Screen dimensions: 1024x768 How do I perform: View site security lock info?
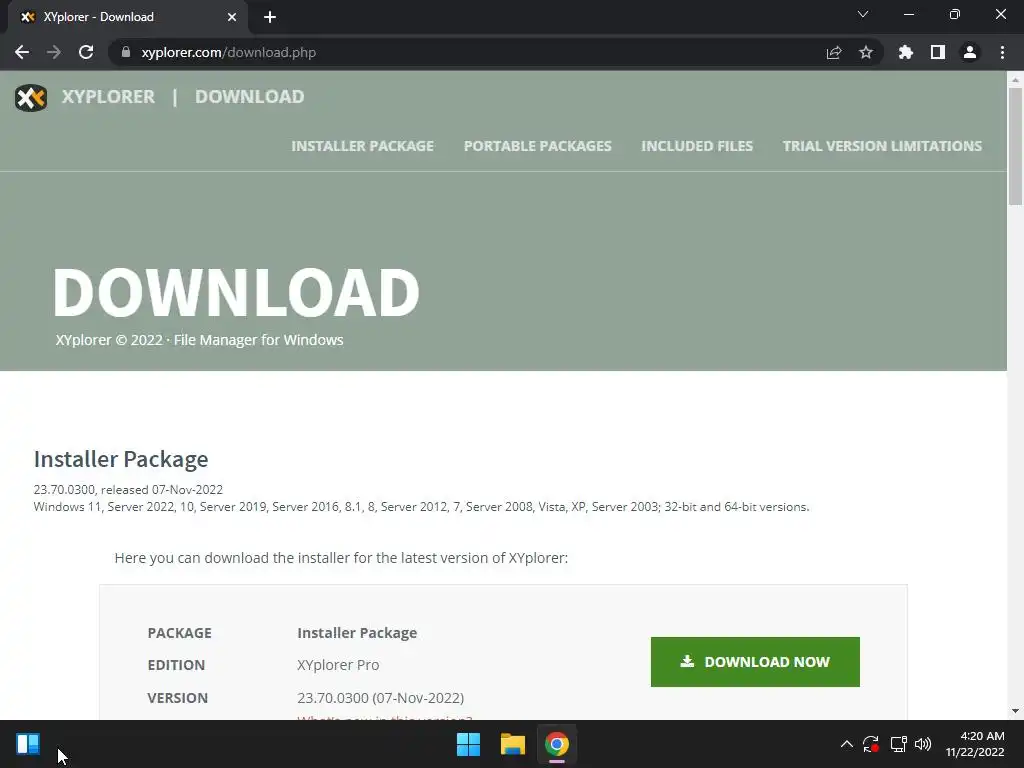point(126,52)
